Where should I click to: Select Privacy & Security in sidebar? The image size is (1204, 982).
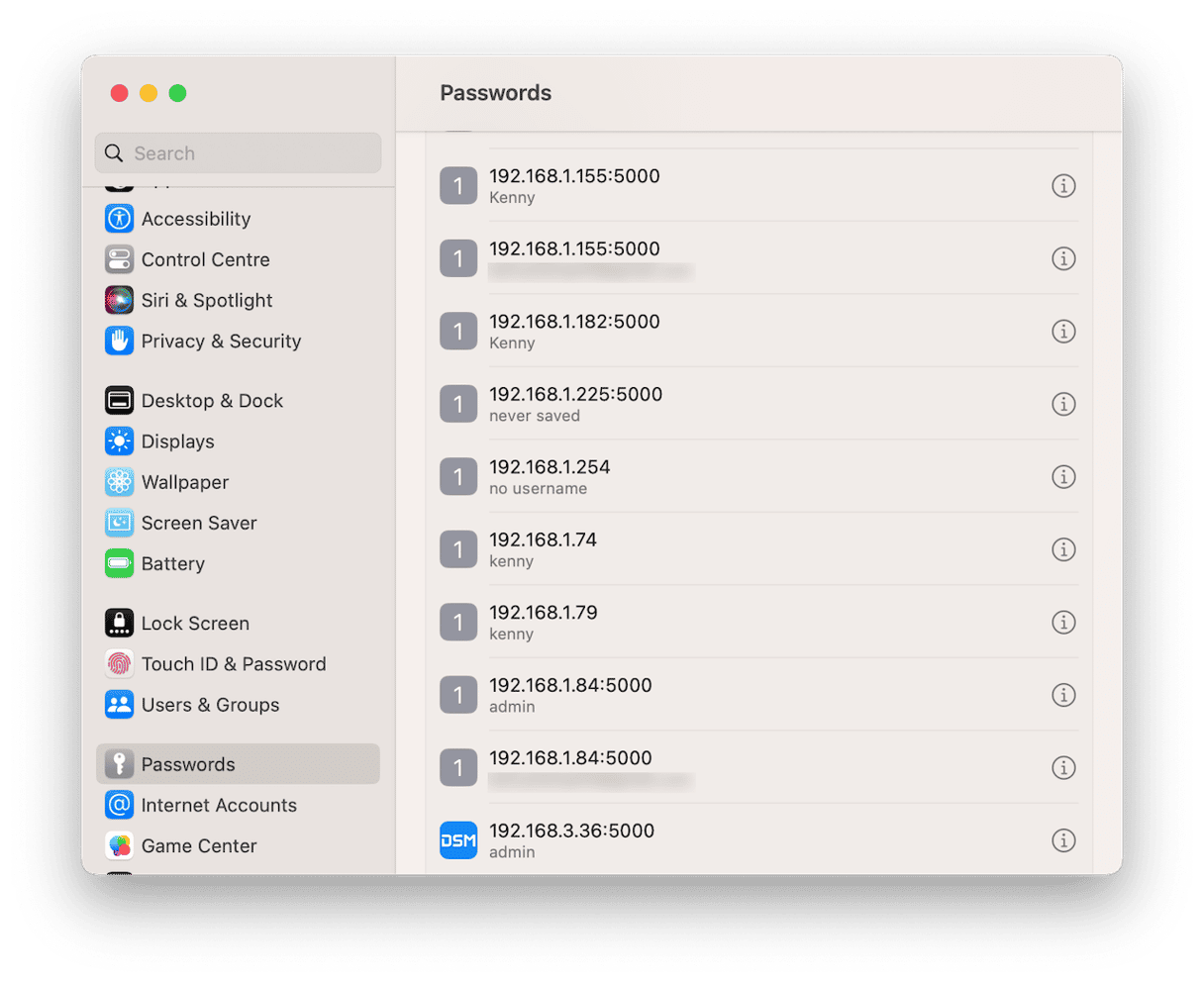tap(221, 342)
